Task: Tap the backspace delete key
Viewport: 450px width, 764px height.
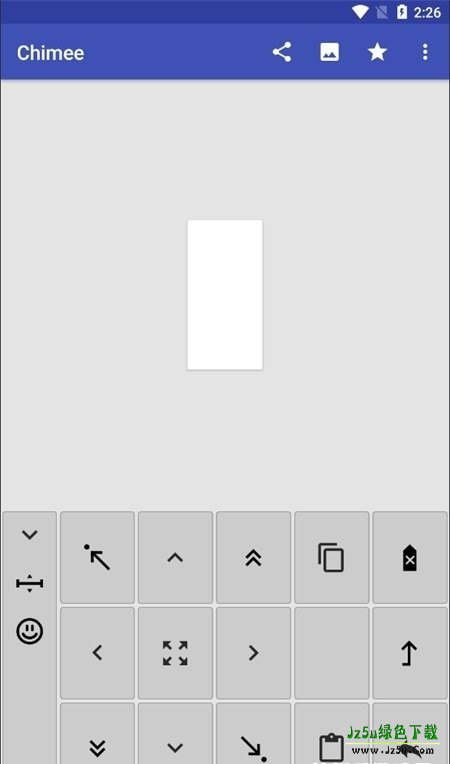Action: point(410,557)
